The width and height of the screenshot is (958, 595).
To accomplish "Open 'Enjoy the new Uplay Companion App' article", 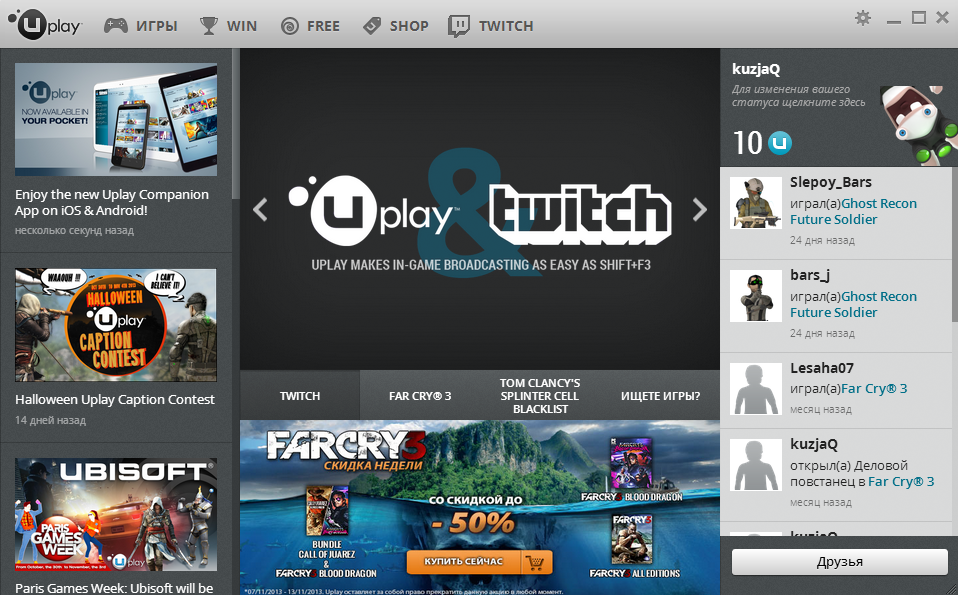I will (112, 202).
